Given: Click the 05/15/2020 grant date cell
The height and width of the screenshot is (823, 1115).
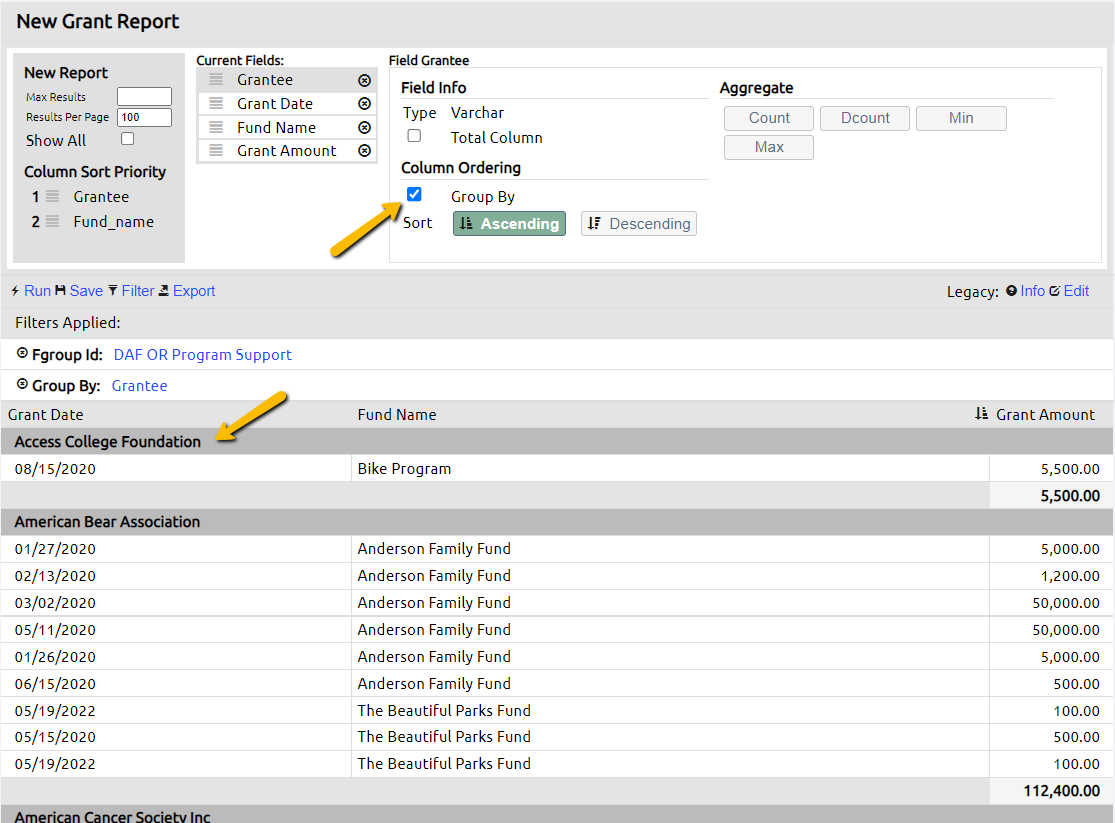Looking at the screenshot, I should (x=176, y=737).
